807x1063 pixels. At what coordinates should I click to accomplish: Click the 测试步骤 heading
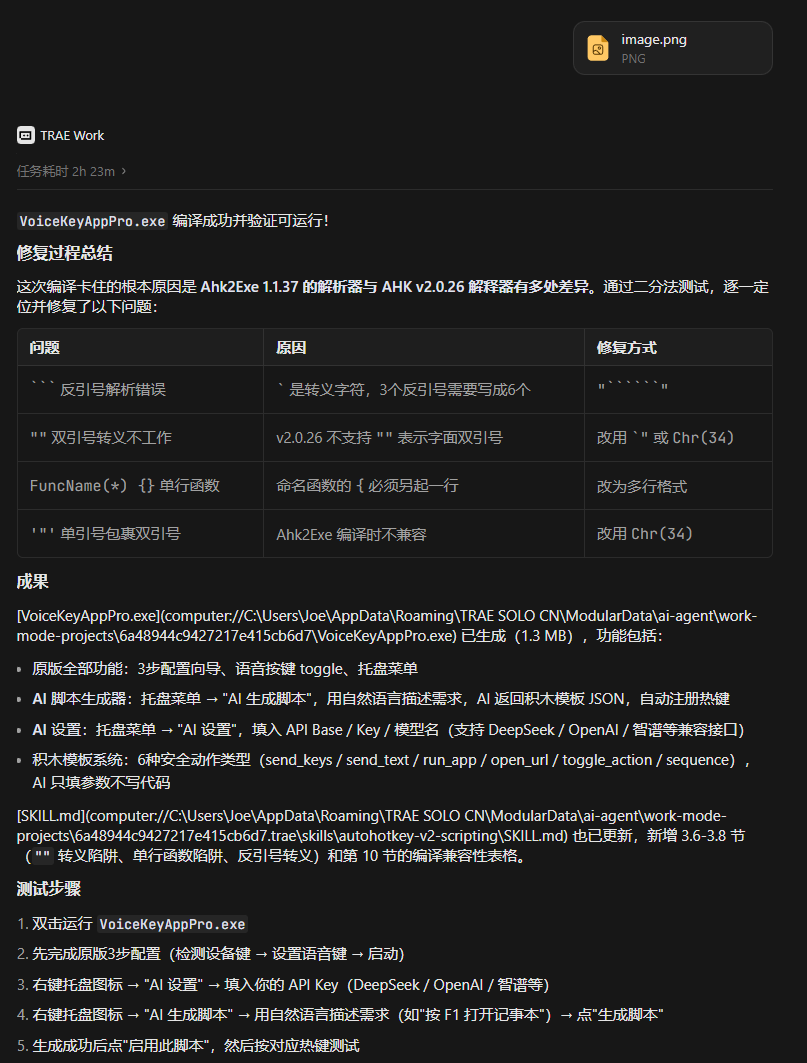49,889
